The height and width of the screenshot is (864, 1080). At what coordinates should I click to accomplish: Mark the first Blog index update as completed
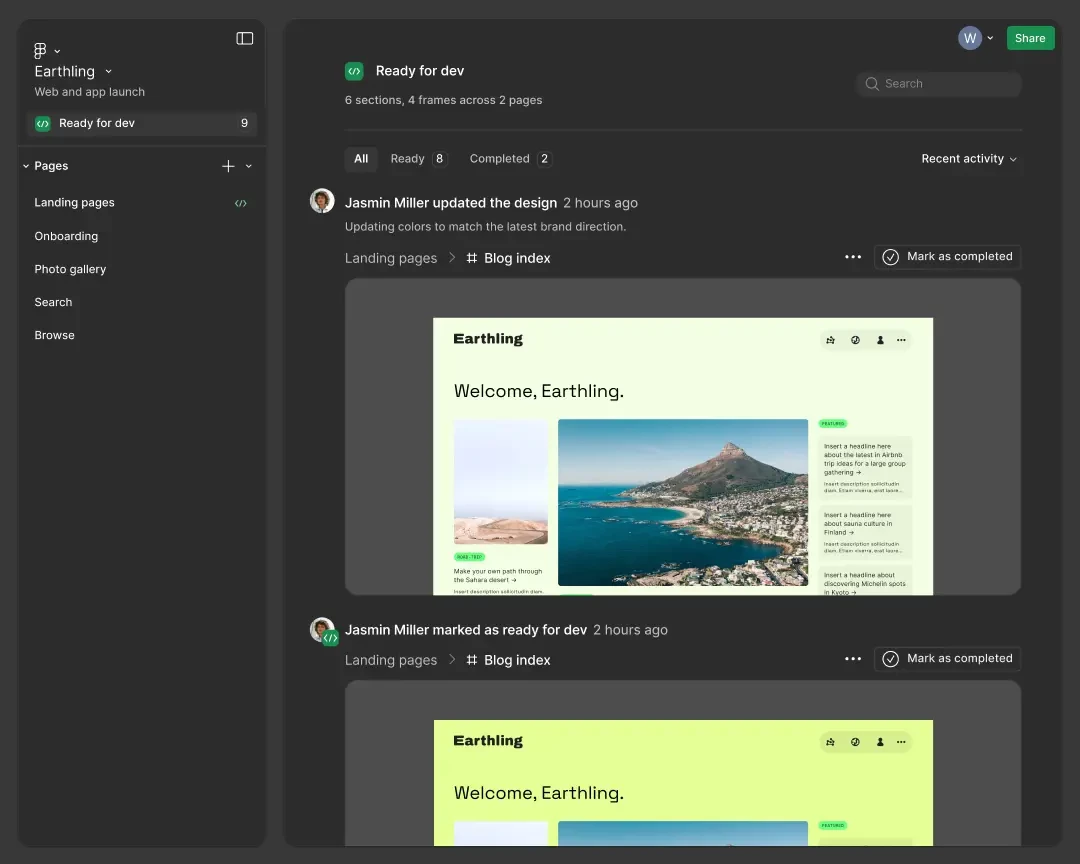pos(947,256)
